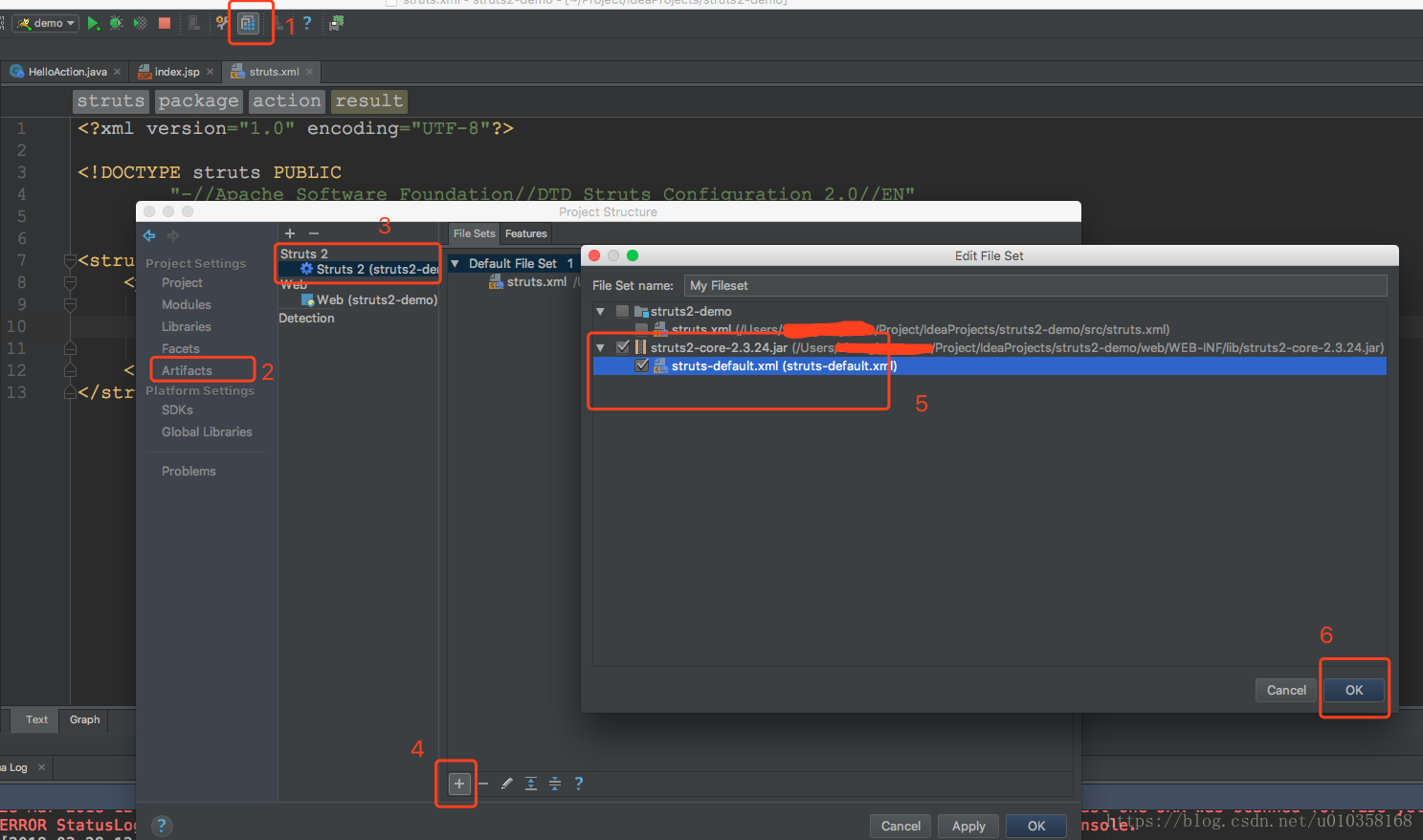Collapse all file sets icon
The image size is (1423, 840).
tap(555, 784)
